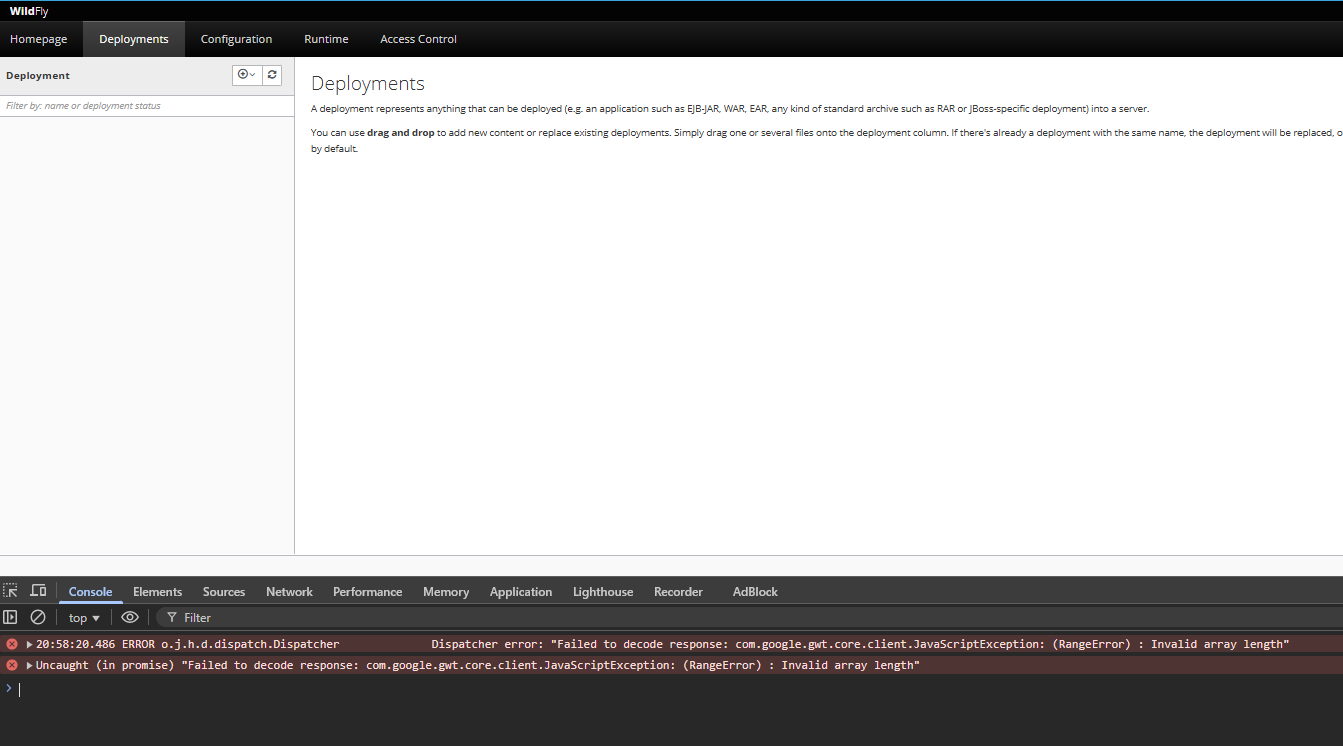Viewport: 1343px width, 746px height.
Task: Open the AdBlock panel
Action: (x=755, y=592)
